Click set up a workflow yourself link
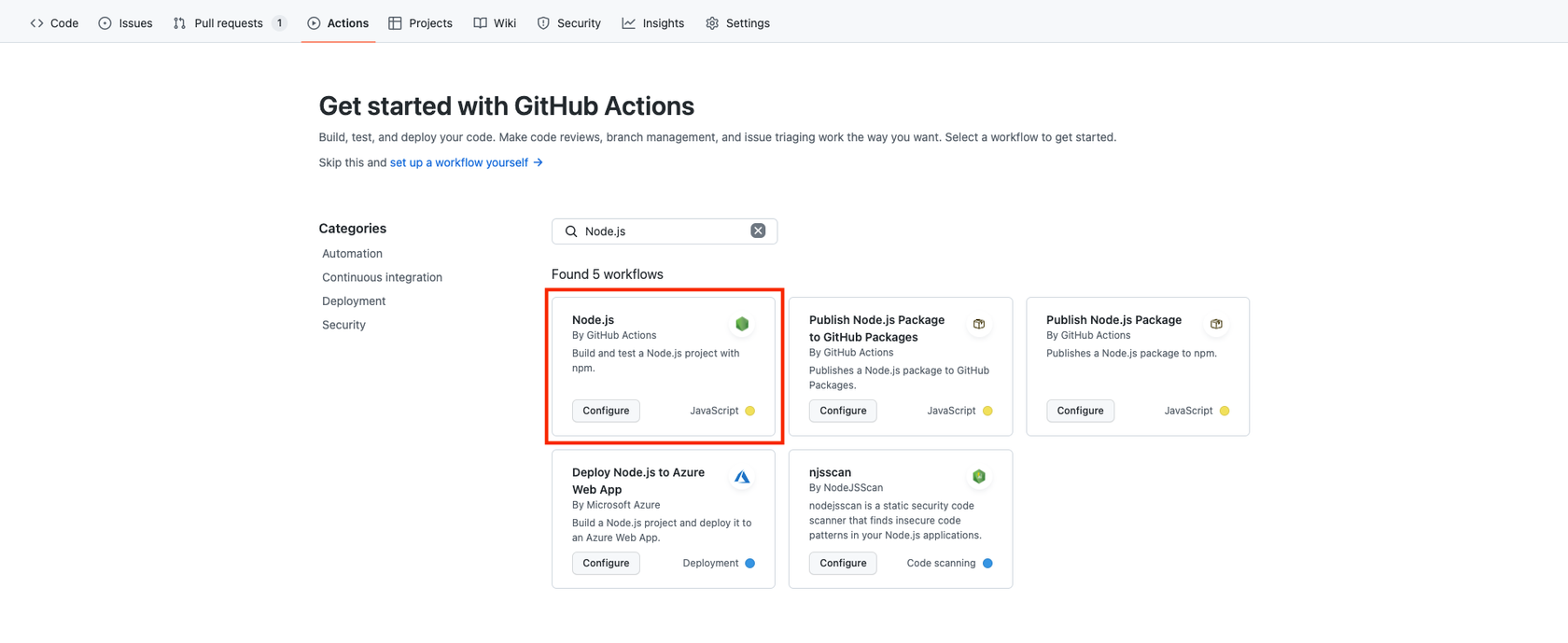The height and width of the screenshot is (643, 1568). coord(466,162)
